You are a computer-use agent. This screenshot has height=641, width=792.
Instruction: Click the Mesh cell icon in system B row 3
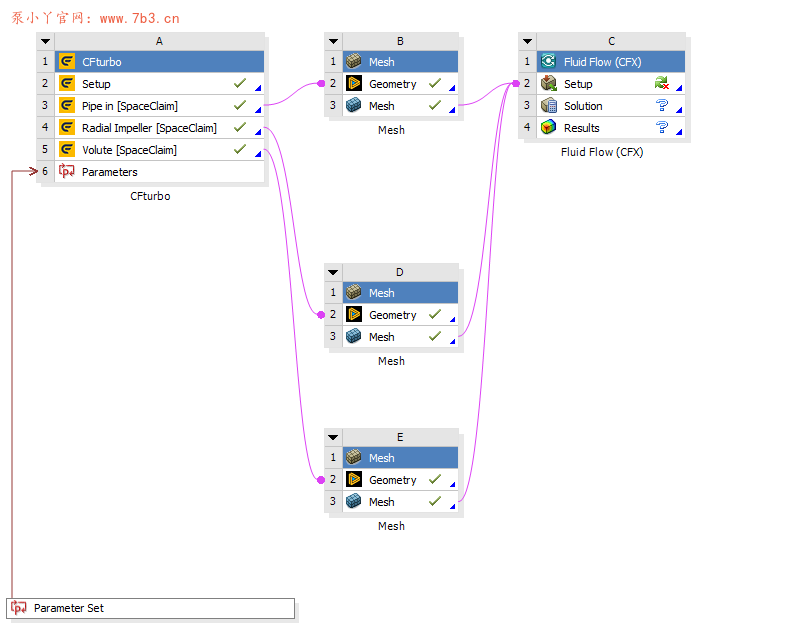(354, 106)
